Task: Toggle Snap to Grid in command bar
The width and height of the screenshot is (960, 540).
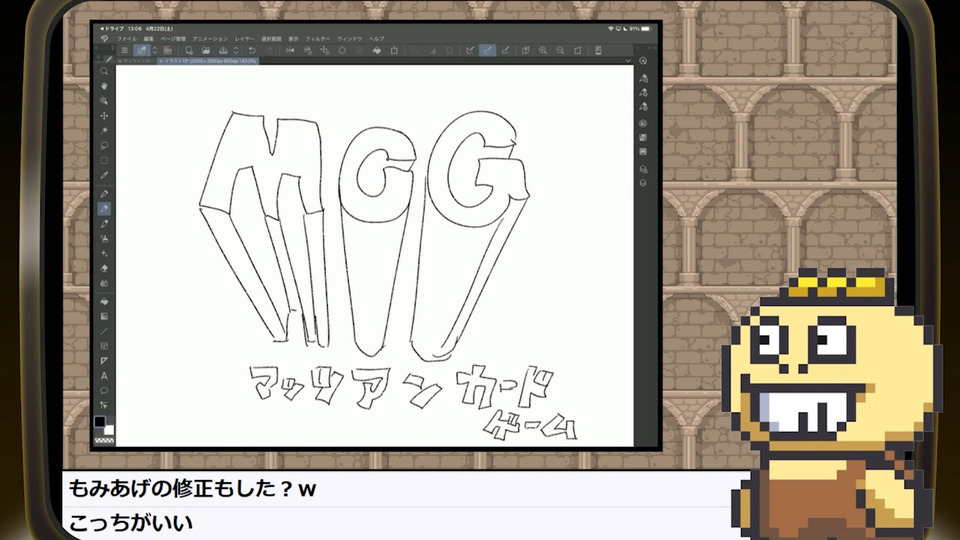Action: coord(505,51)
